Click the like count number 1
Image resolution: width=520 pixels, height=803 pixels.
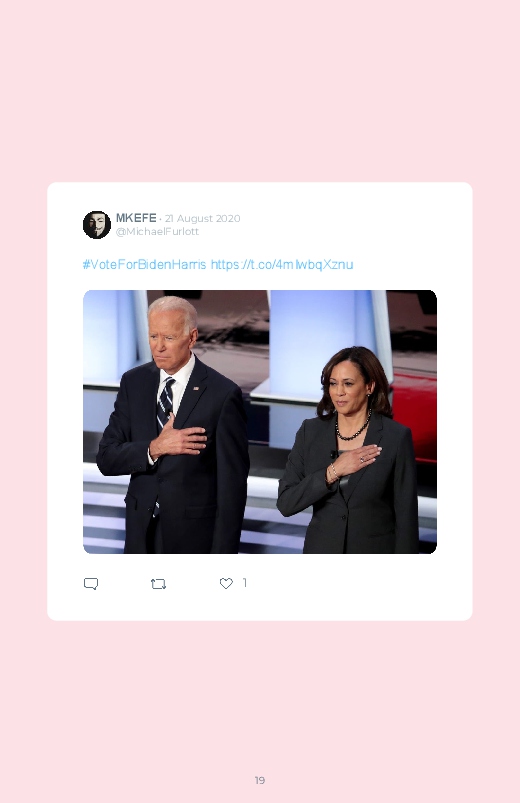245,582
